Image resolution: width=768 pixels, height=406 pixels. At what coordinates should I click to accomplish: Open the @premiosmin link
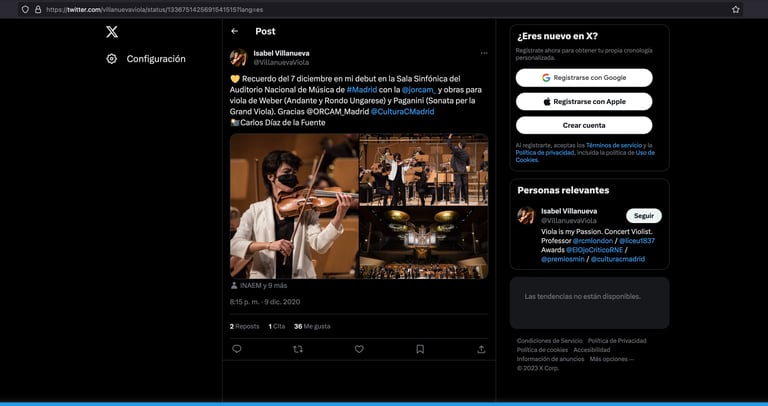click(x=563, y=259)
